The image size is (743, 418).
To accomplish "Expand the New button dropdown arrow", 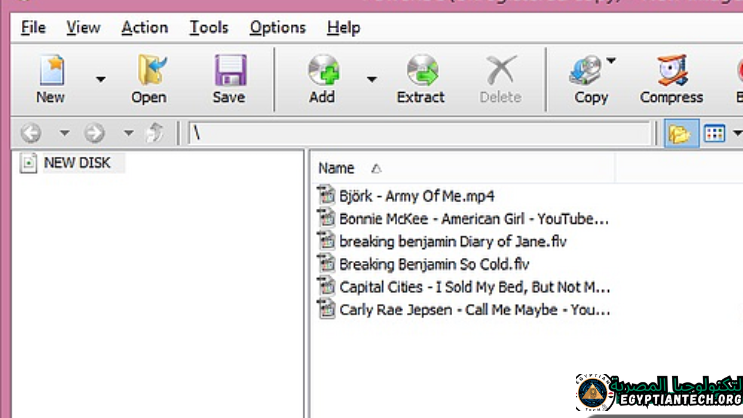I will (x=100, y=79).
